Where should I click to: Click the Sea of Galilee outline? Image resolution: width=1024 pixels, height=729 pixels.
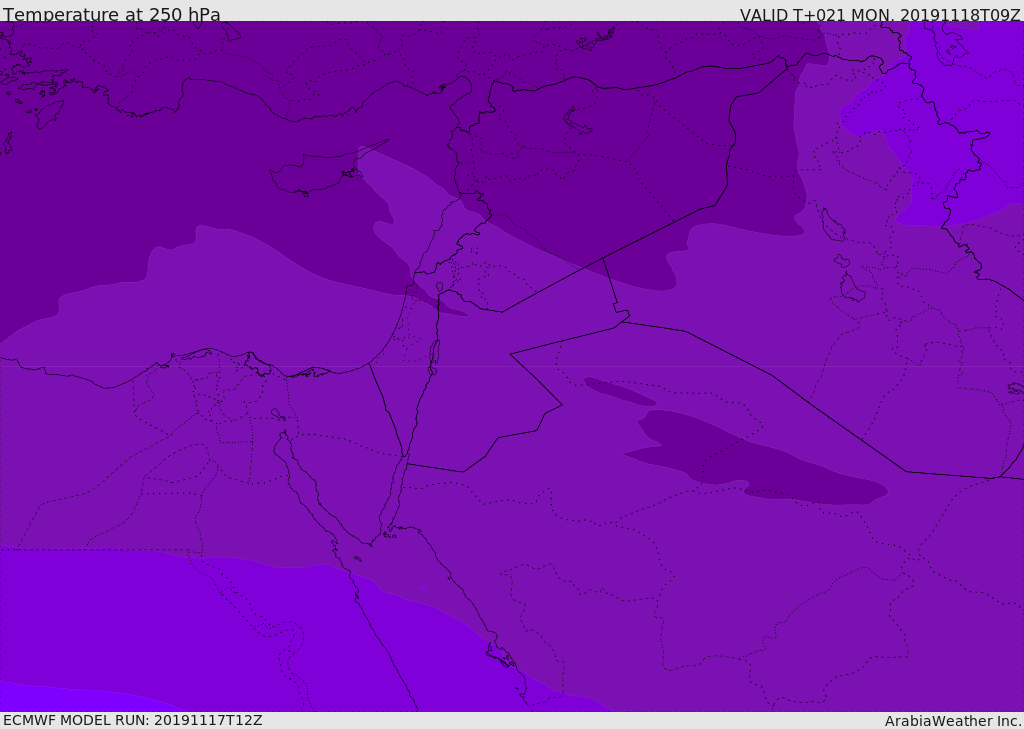click(x=440, y=287)
